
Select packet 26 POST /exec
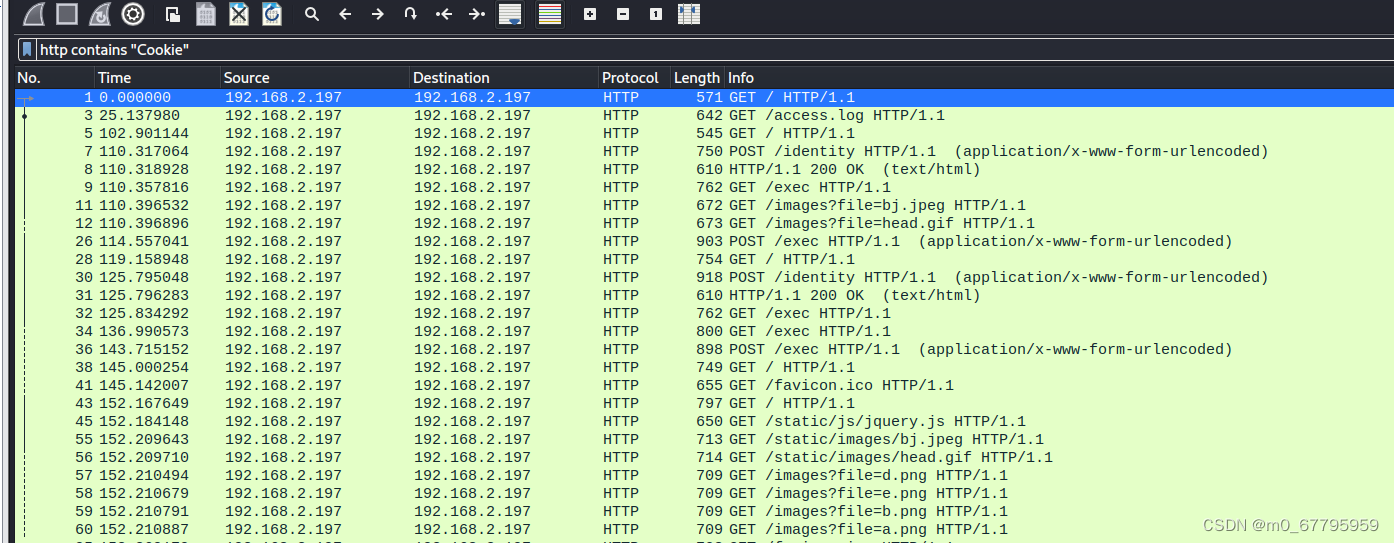click(704, 242)
